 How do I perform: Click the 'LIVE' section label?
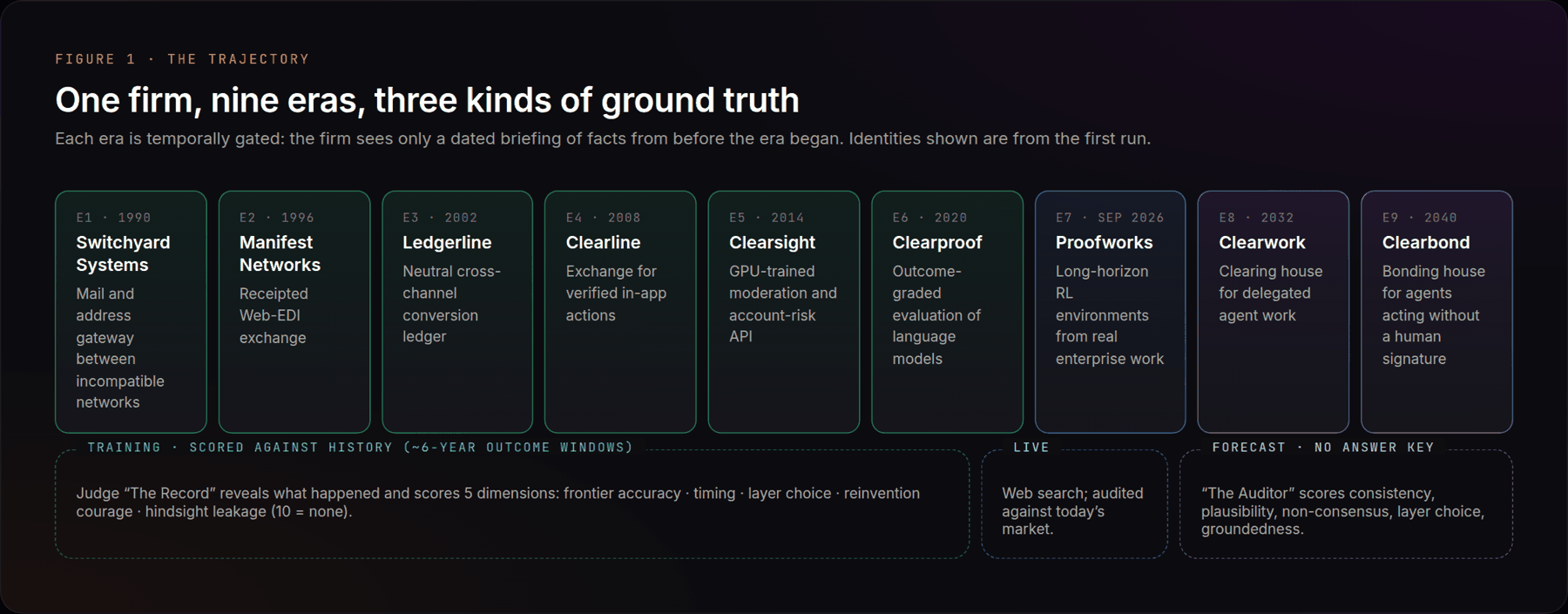coord(1031,448)
